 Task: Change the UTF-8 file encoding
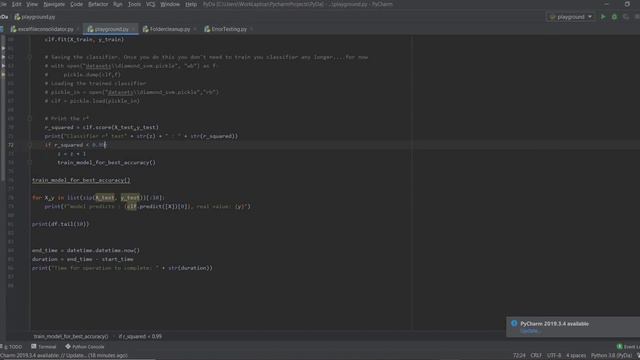pyautogui.click(x=554, y=356)
